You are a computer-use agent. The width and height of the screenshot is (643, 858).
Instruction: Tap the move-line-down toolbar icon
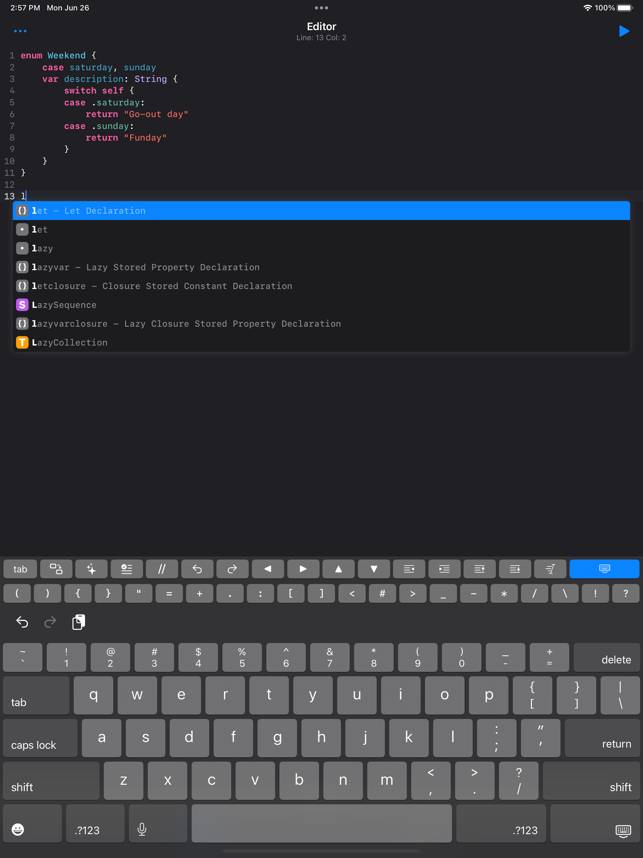click(x=515, y=569)
